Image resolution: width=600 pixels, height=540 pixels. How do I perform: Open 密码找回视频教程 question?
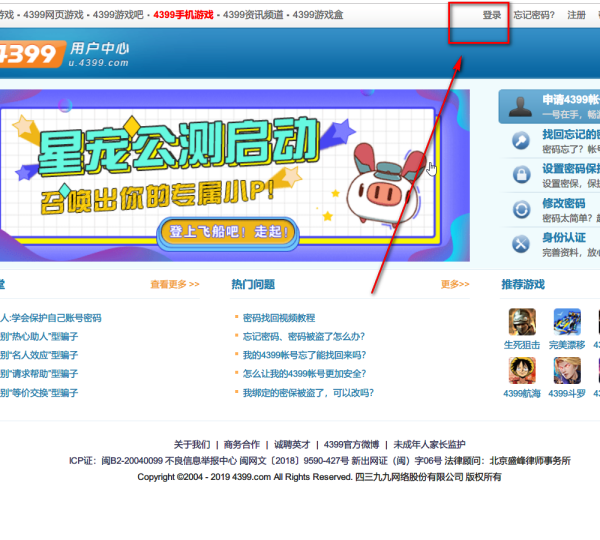coord(279,318)
